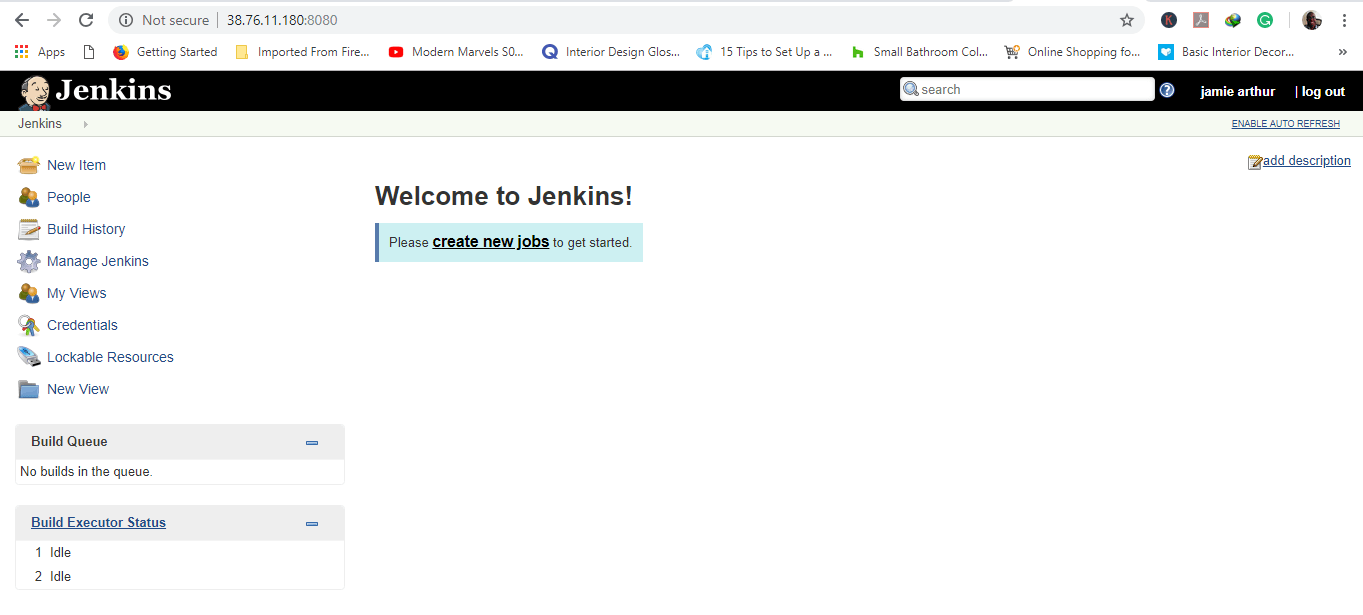Click the browser address bar URL
This screenshot has width=1363, height=615.
282,20
